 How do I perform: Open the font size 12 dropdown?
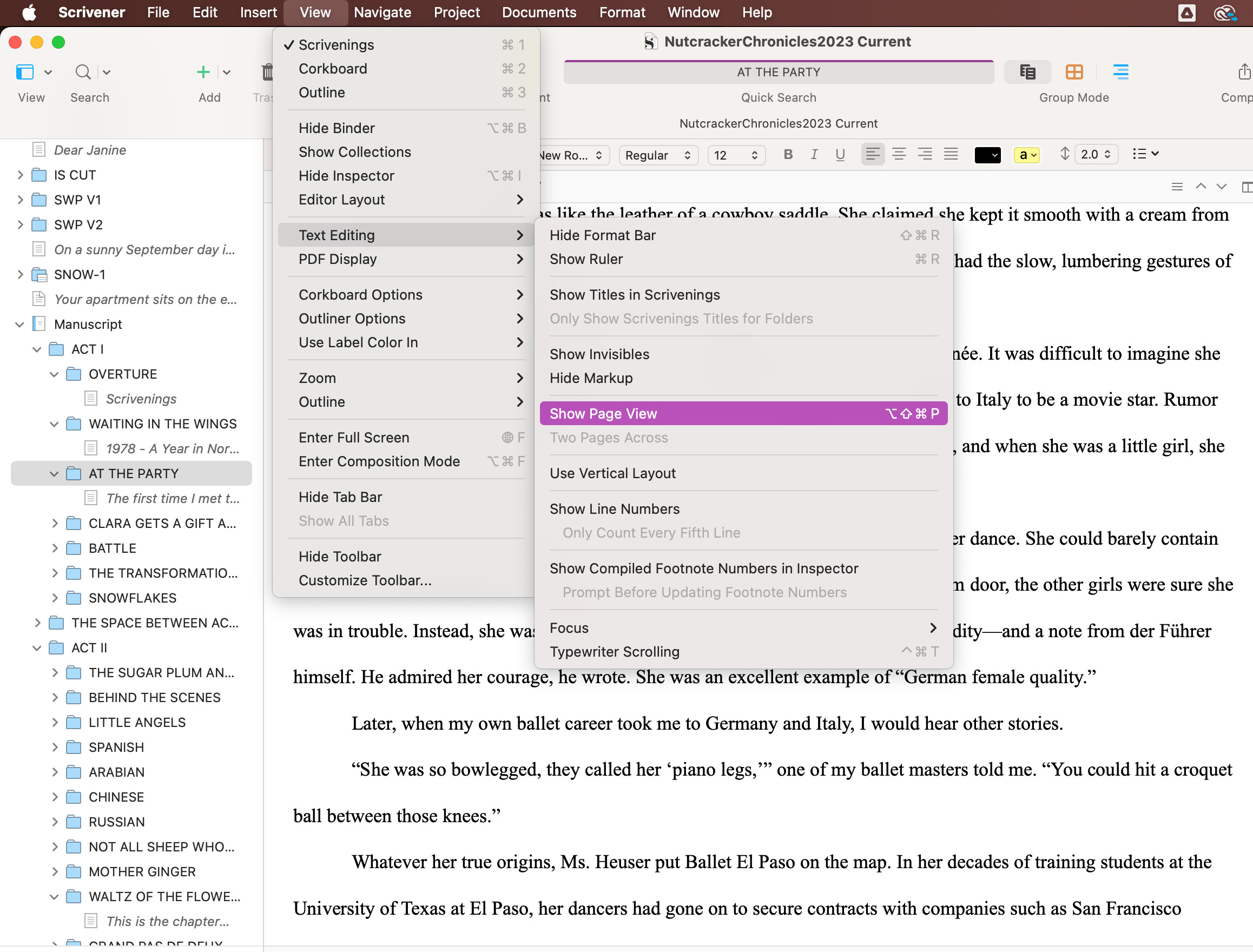point(736,155)
